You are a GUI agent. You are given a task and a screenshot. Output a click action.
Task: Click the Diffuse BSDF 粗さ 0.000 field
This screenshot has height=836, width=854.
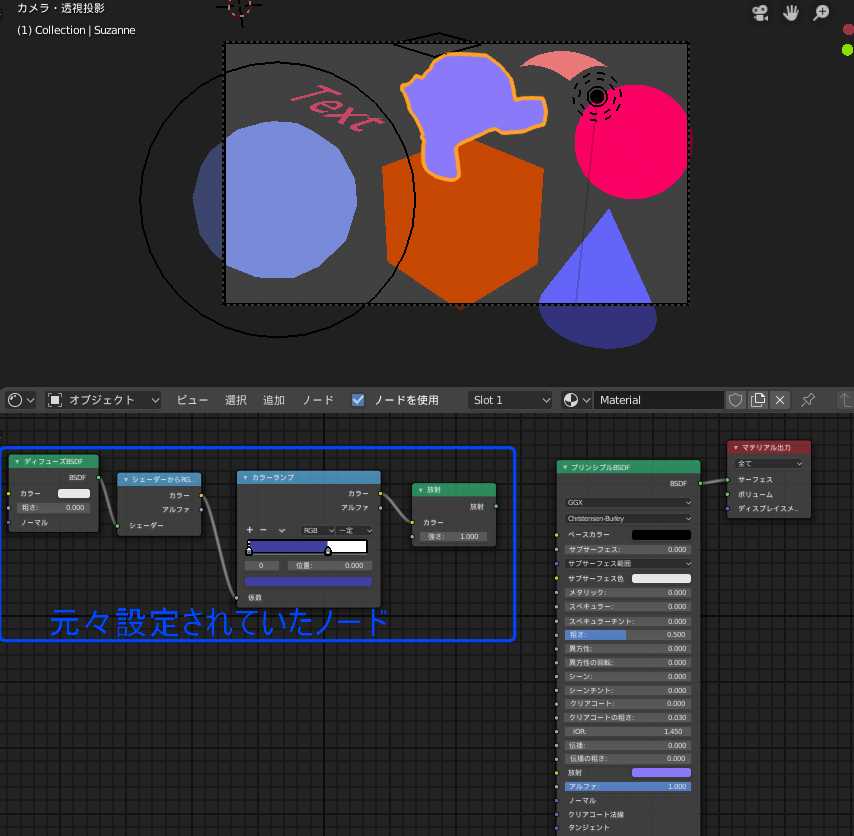(53, 508)
